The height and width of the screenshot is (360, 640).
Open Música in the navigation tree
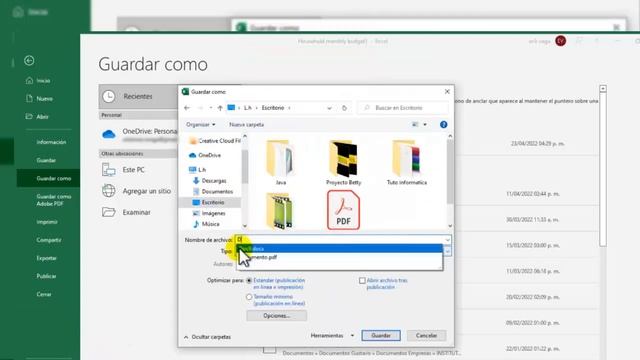[207, 224]
